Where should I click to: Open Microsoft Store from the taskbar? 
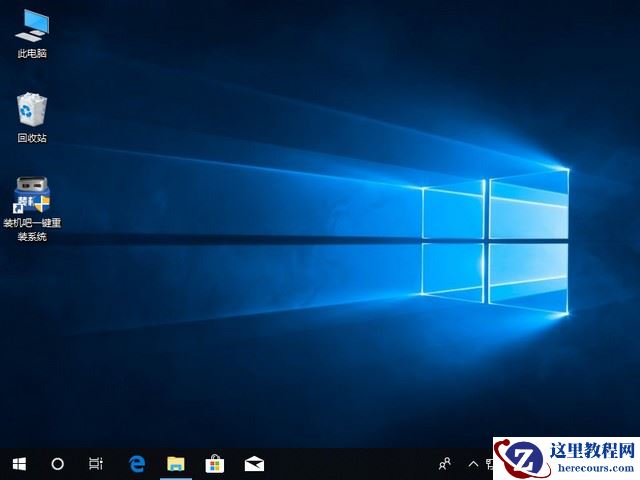(214, 464)
